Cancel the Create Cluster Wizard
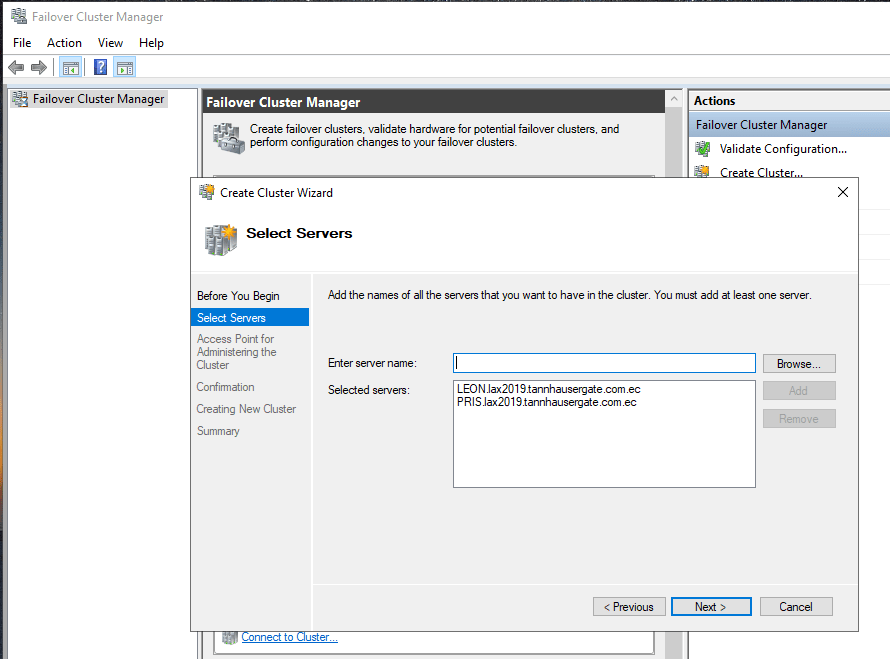 (x=796, y=606)
